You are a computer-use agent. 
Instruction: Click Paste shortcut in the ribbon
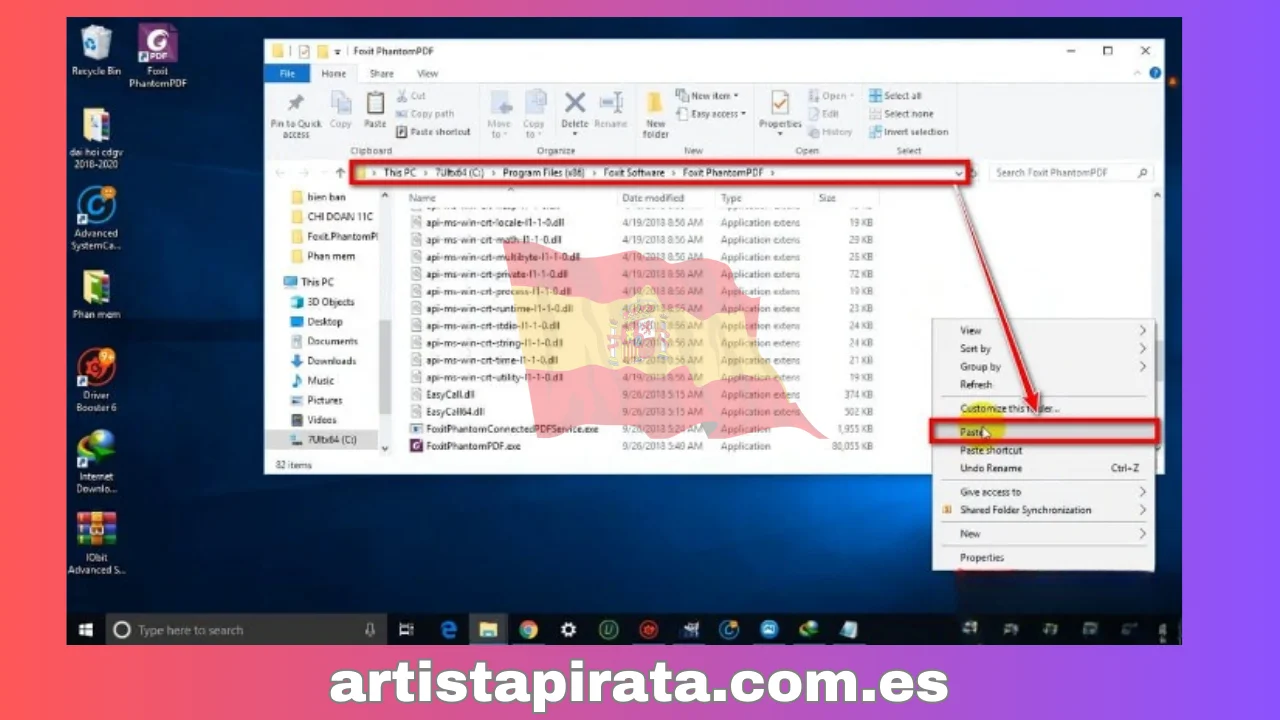click(433, 132)
